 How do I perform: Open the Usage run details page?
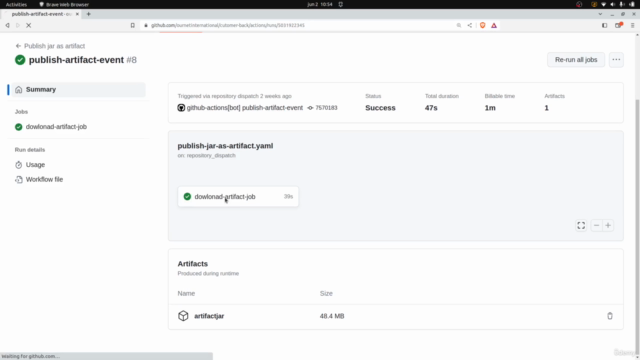point(35,164)
